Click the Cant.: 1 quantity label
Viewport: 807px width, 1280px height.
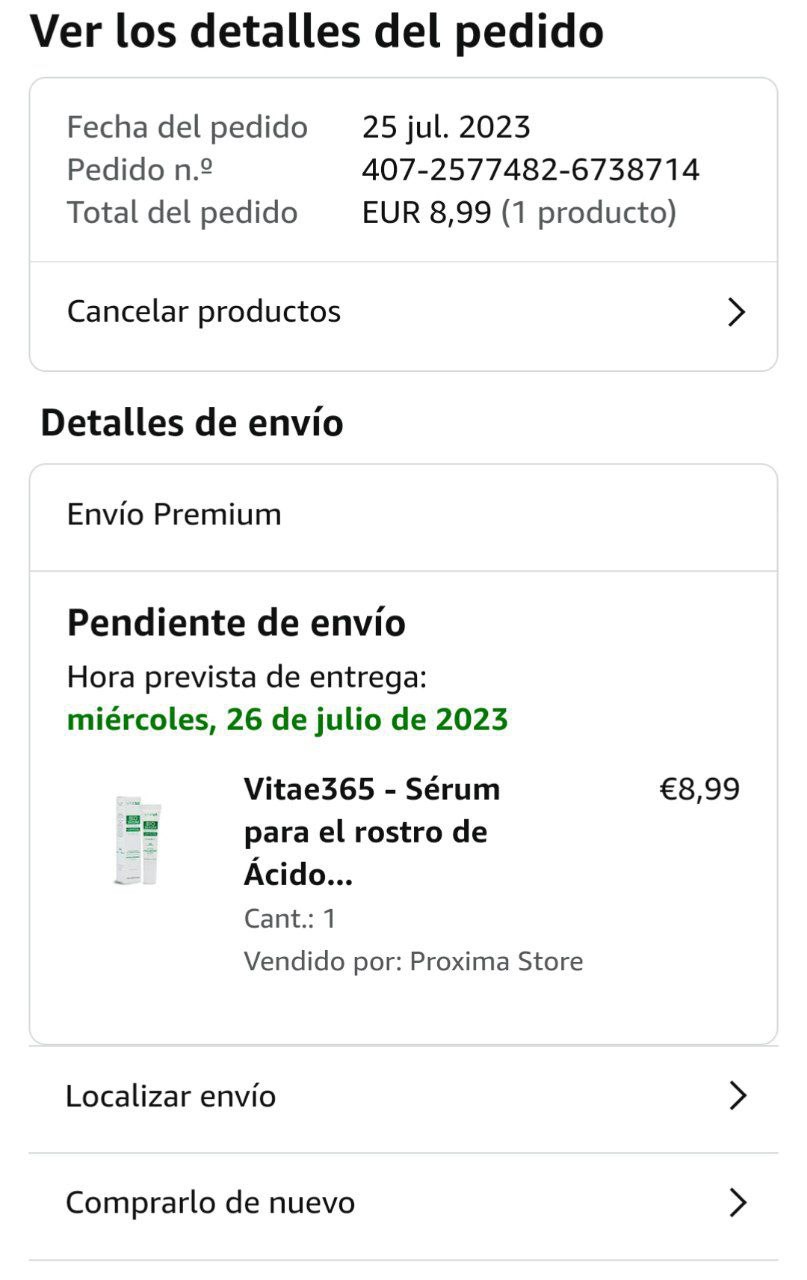(x=290, y=919)
